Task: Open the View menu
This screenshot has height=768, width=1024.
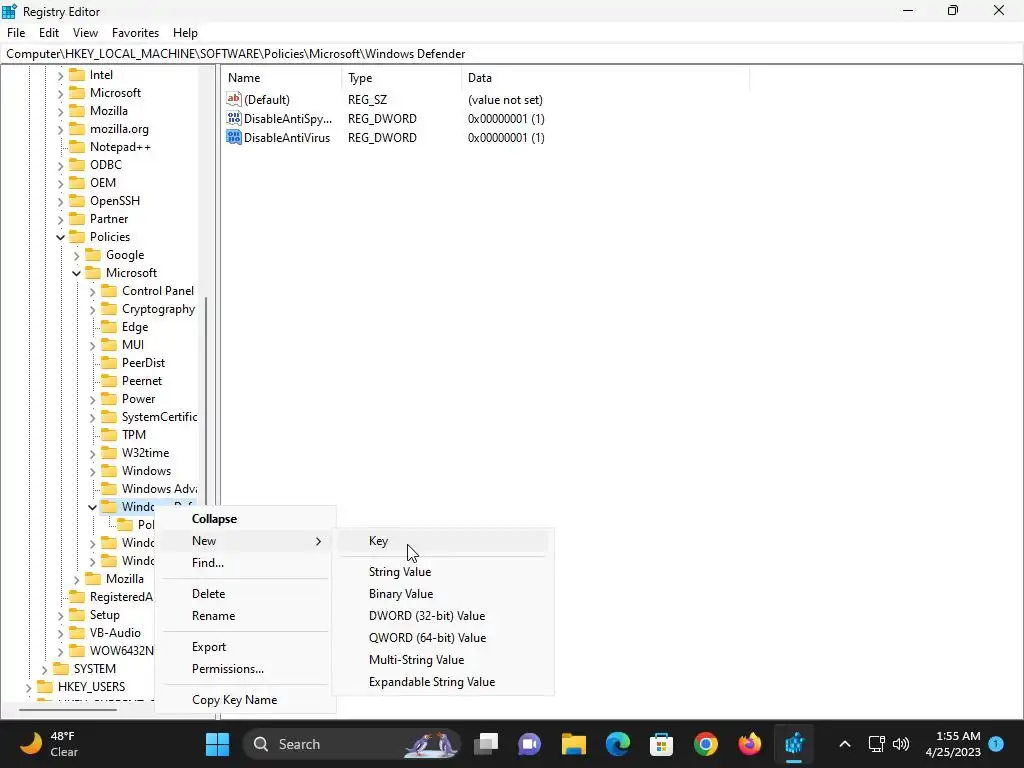Action: pyautogui.click(x=85, y=33)
